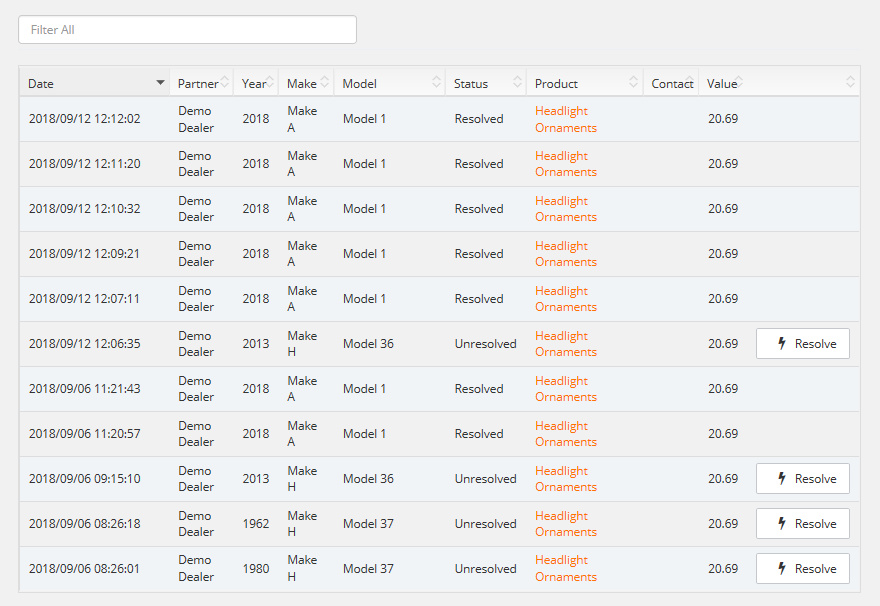Click Unresolved status in 09:15:10 row
Image resolution: width=880 pixels, height=606 pixels.
pos(485,479)
